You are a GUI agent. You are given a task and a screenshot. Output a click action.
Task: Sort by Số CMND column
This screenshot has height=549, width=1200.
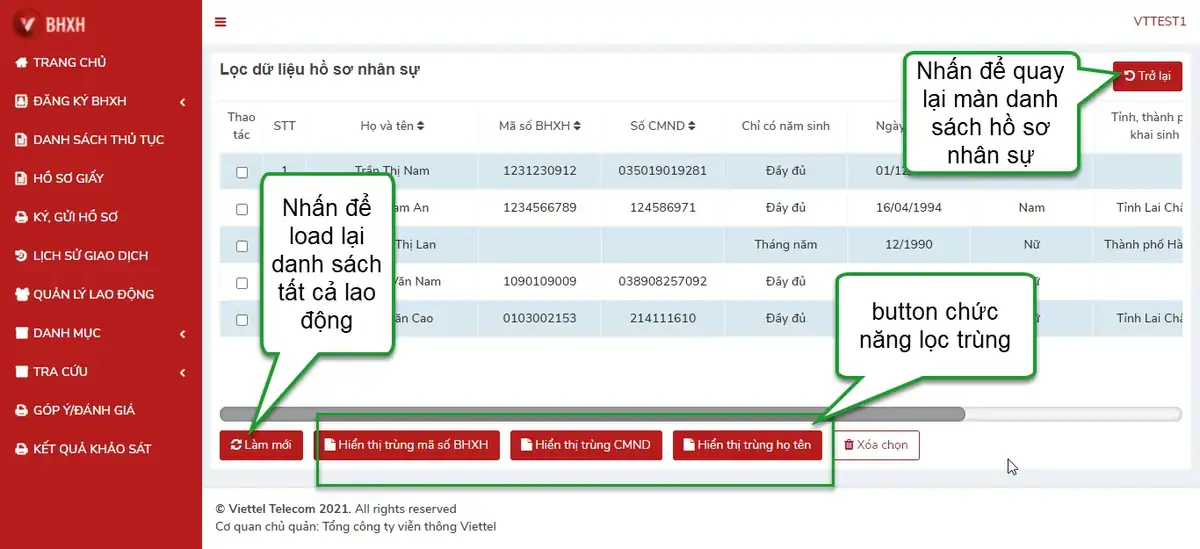click(663, 126)
